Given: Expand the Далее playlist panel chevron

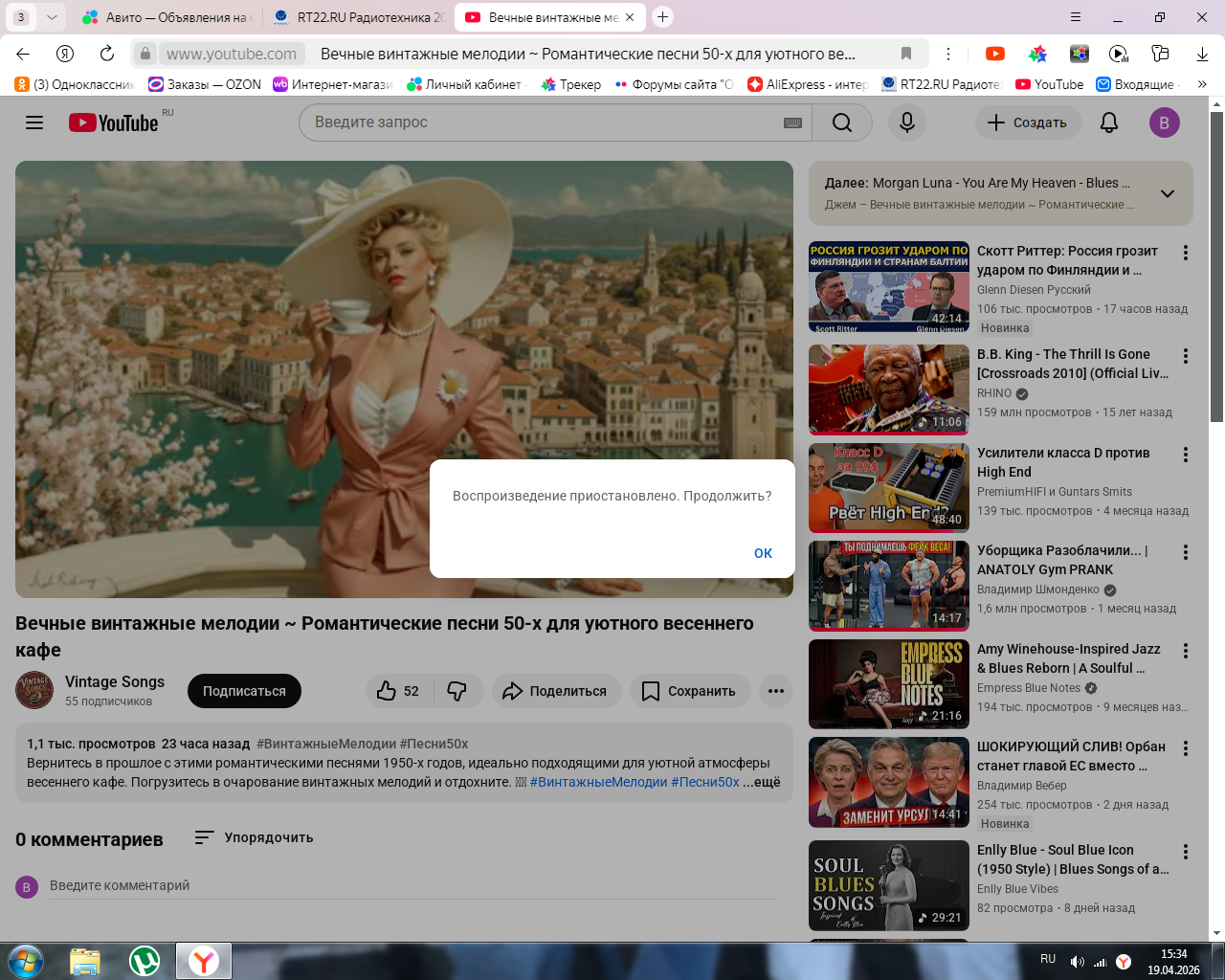Looking at the screenshot, I should tap(1168, 193).
